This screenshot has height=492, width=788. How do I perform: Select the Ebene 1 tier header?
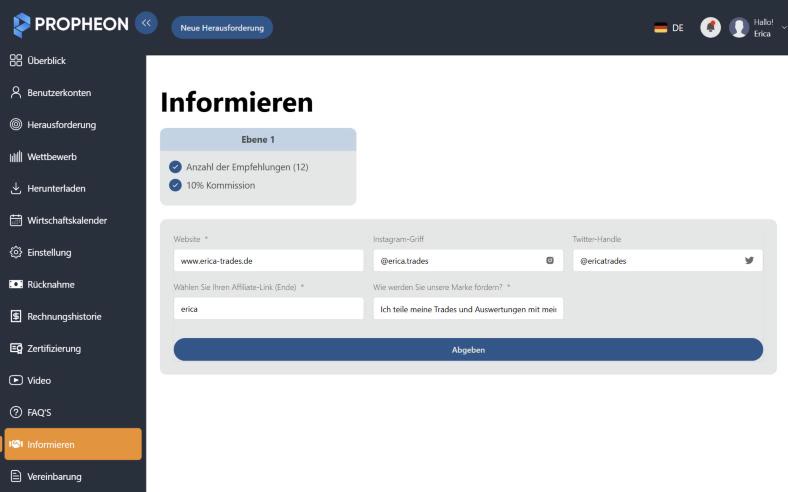pyautogui.click(x=258, y=139)
